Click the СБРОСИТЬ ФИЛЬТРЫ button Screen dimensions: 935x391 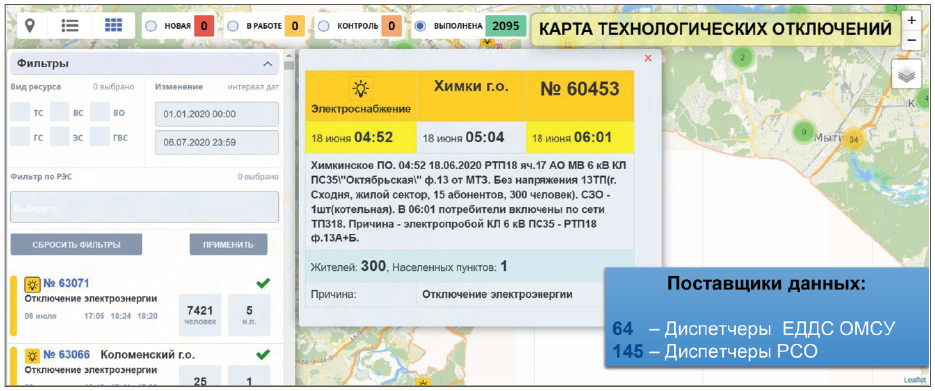tap(76, 244)
